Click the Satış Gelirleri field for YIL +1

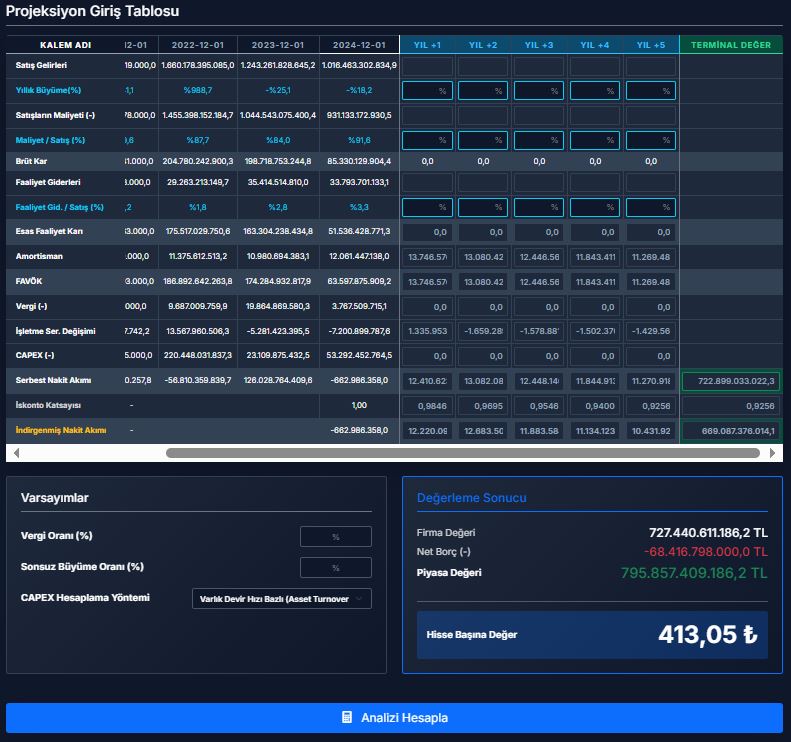click(427, 66)
